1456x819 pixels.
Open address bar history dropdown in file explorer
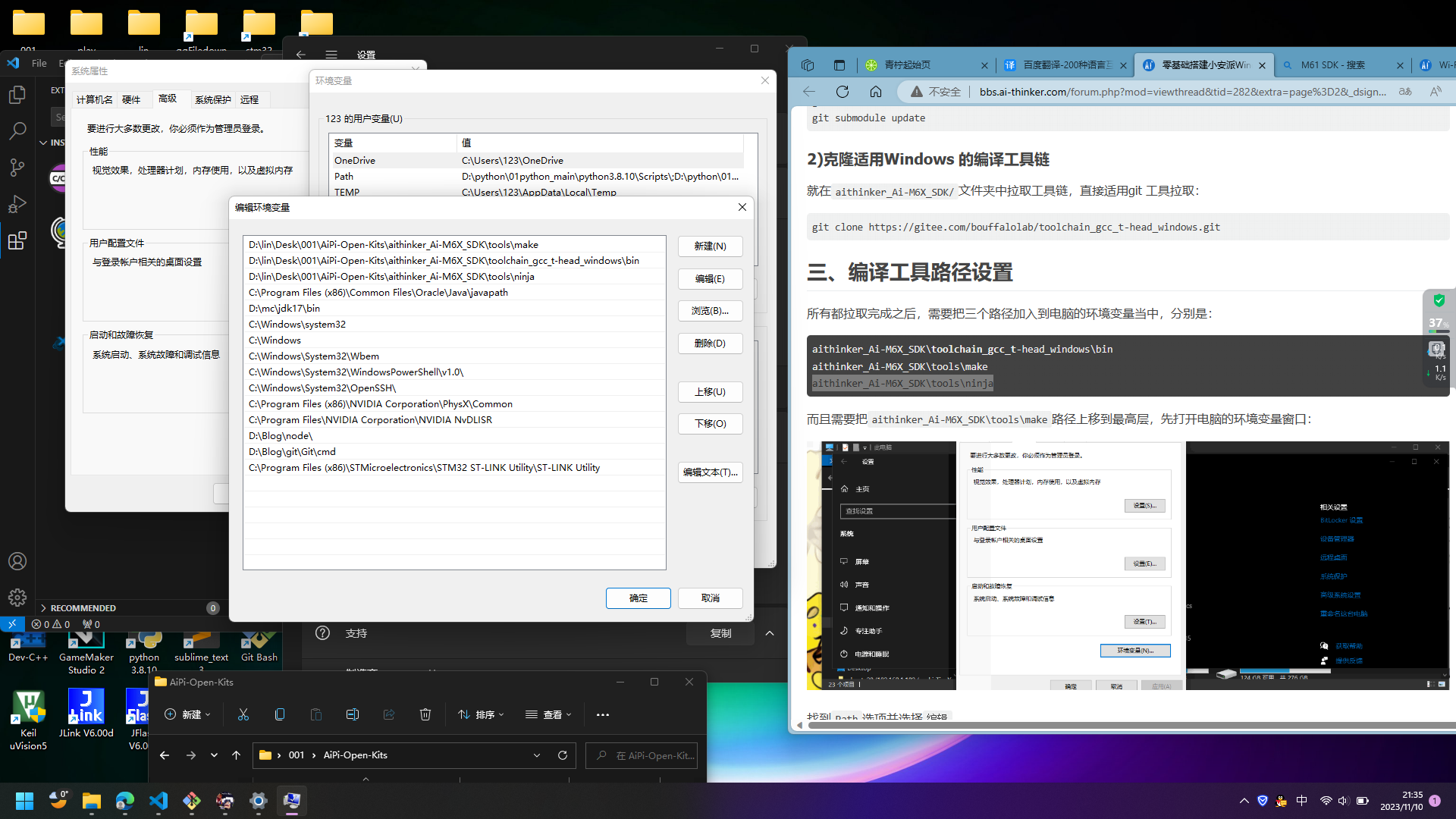pos(537,755)
